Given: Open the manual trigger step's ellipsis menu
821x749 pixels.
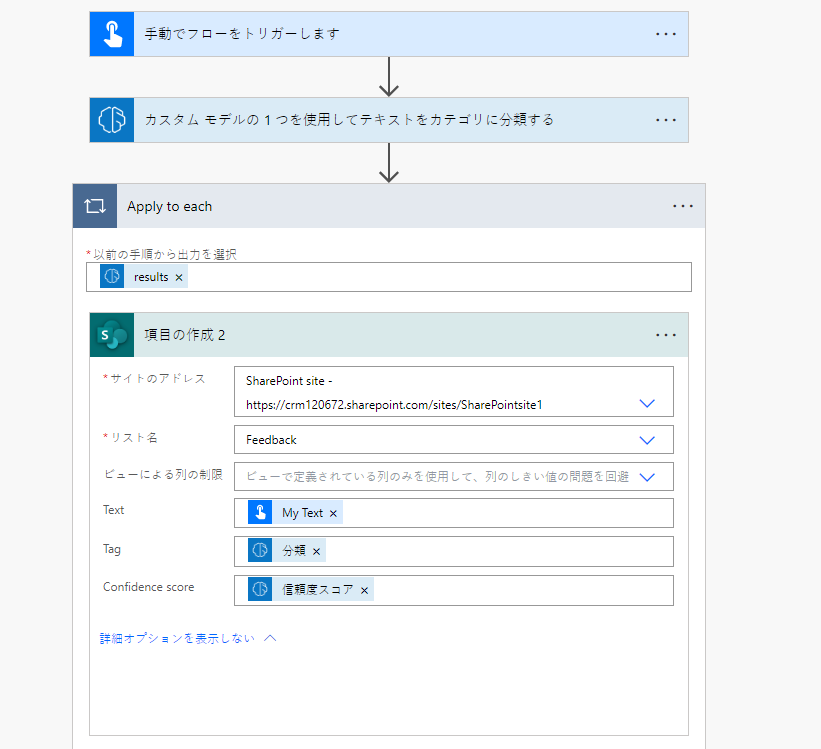Looking at the screenshot, I should (666, 34).
